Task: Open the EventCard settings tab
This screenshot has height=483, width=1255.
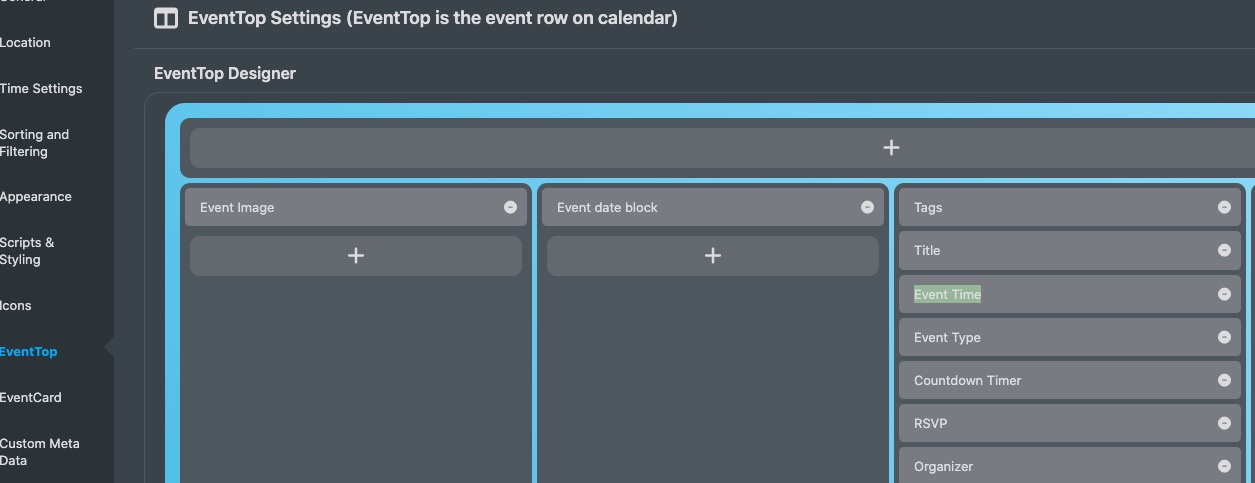Action: coord(31,398)
